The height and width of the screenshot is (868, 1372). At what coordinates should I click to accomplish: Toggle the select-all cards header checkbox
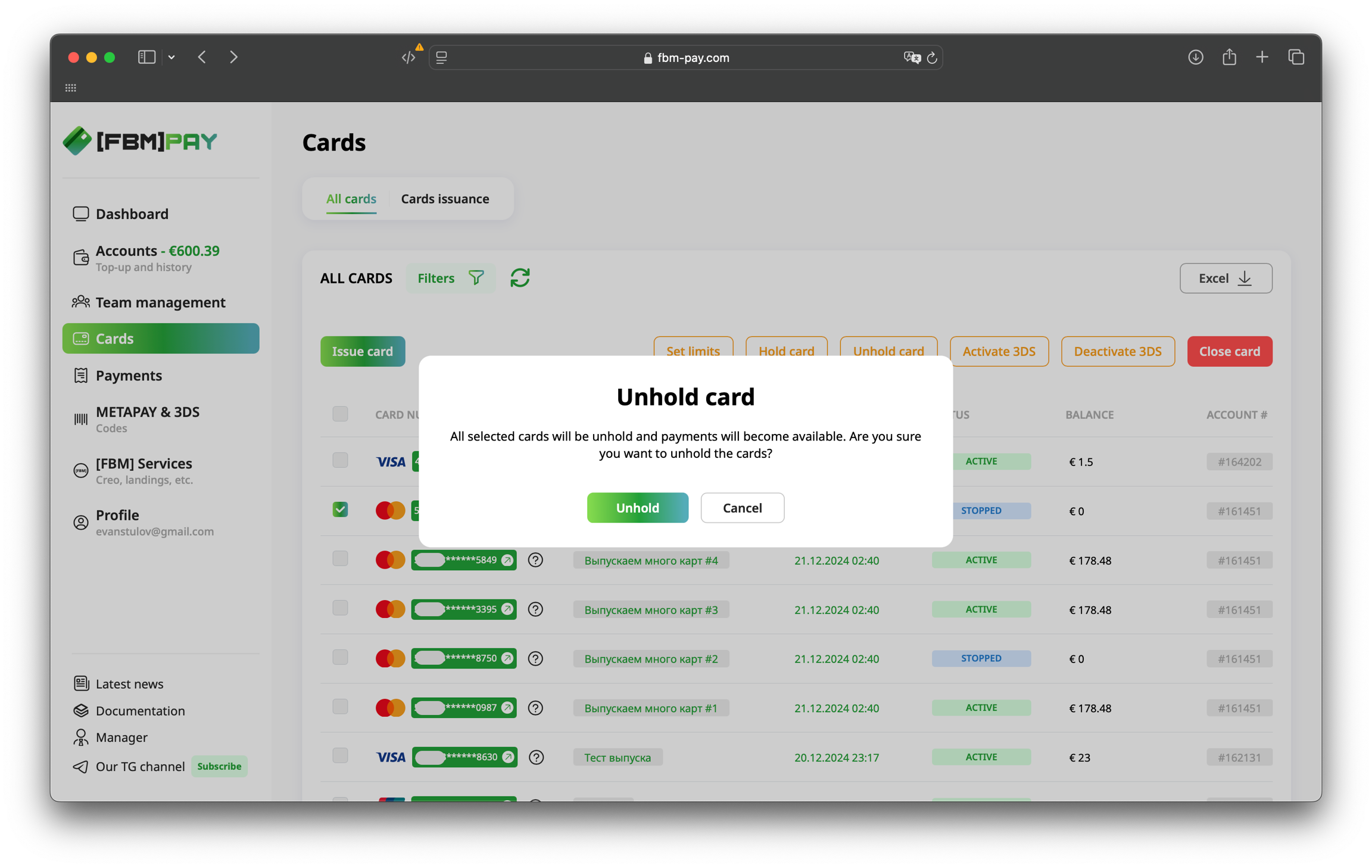click(340, 414)
